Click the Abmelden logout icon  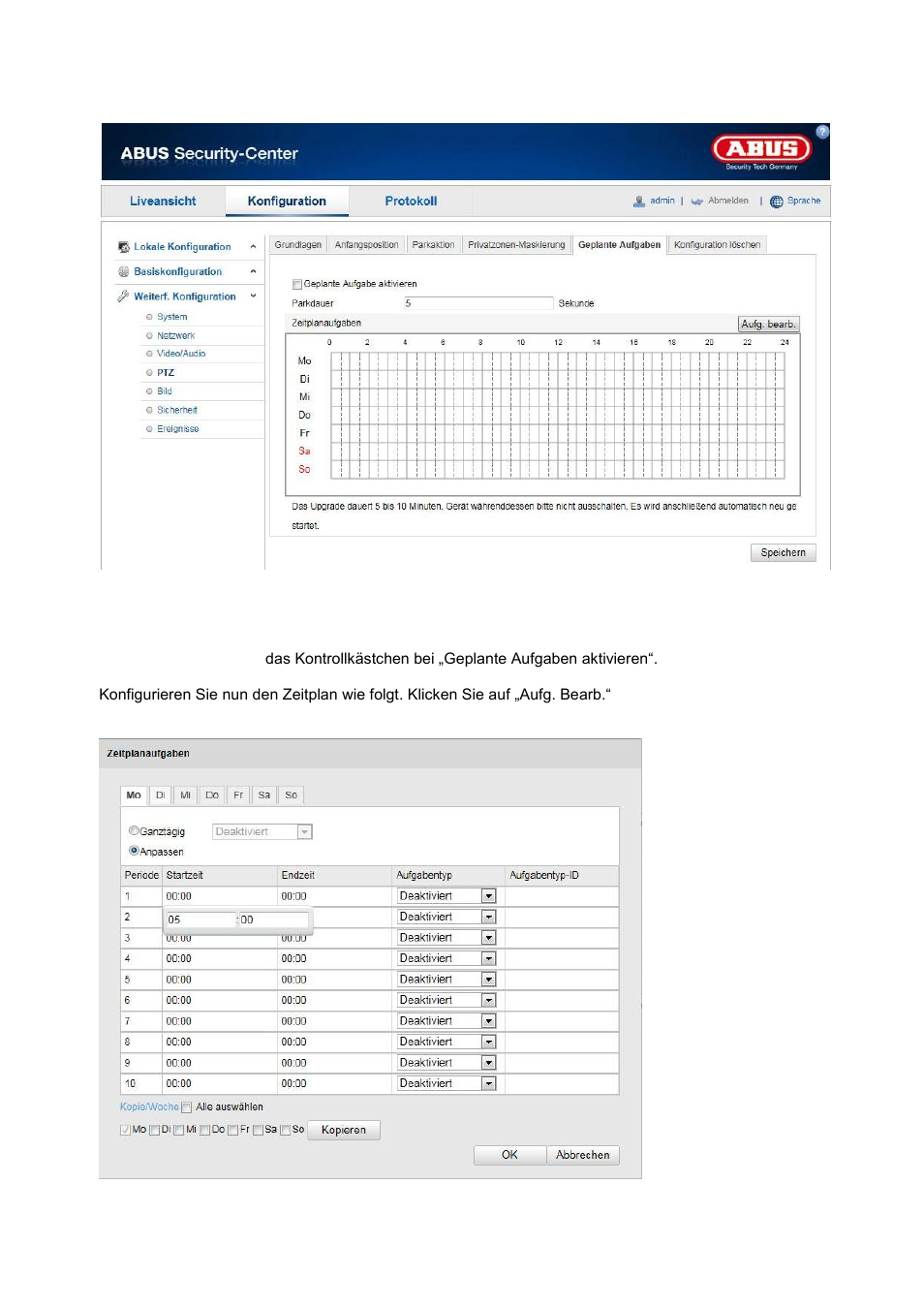(x=696, y=202)
